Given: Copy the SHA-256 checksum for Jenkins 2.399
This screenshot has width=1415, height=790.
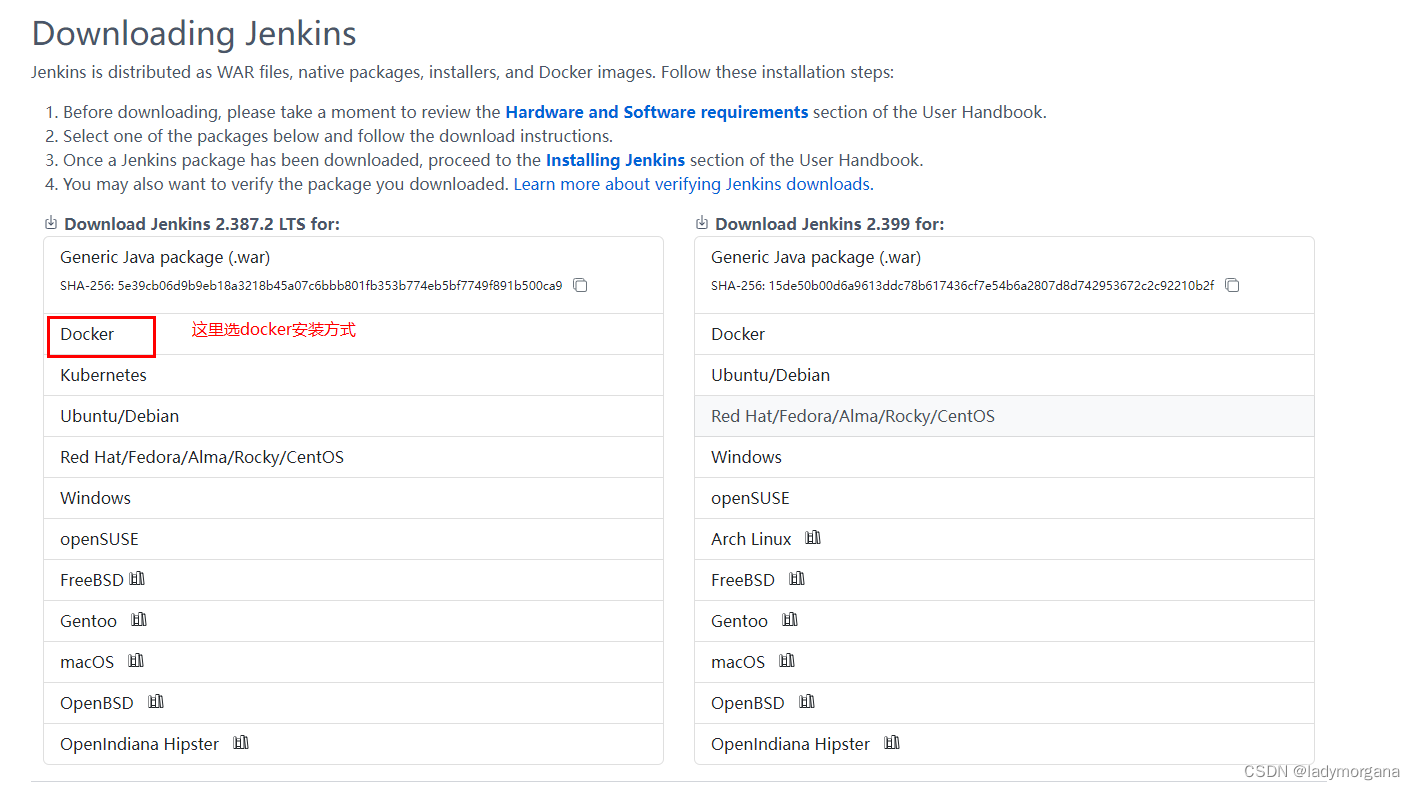Looking at the screenshot, I should pyautogui.click(x=1232, y=284).
